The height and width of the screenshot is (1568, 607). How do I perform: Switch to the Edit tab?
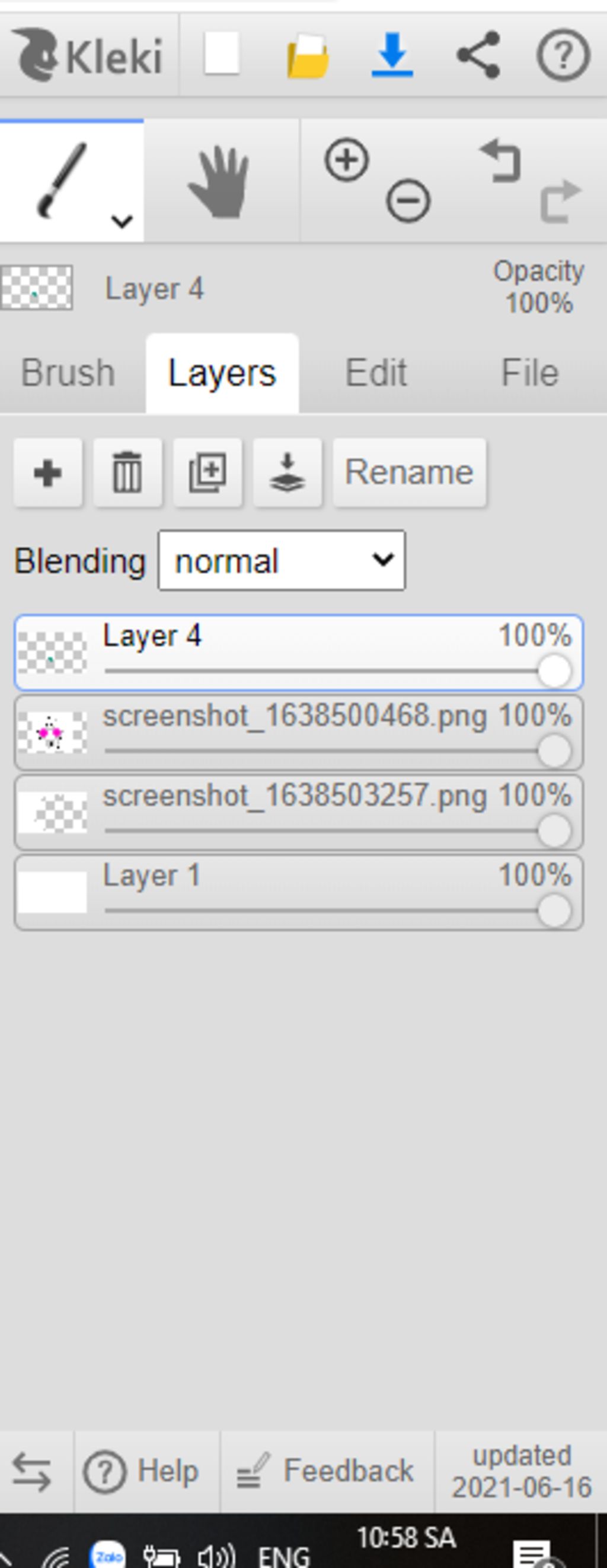376,372
